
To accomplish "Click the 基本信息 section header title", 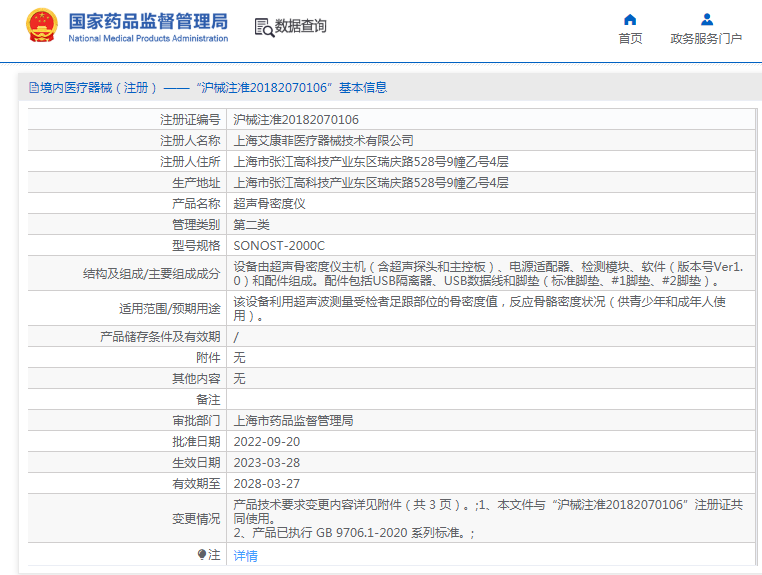I will pos(363,87).
